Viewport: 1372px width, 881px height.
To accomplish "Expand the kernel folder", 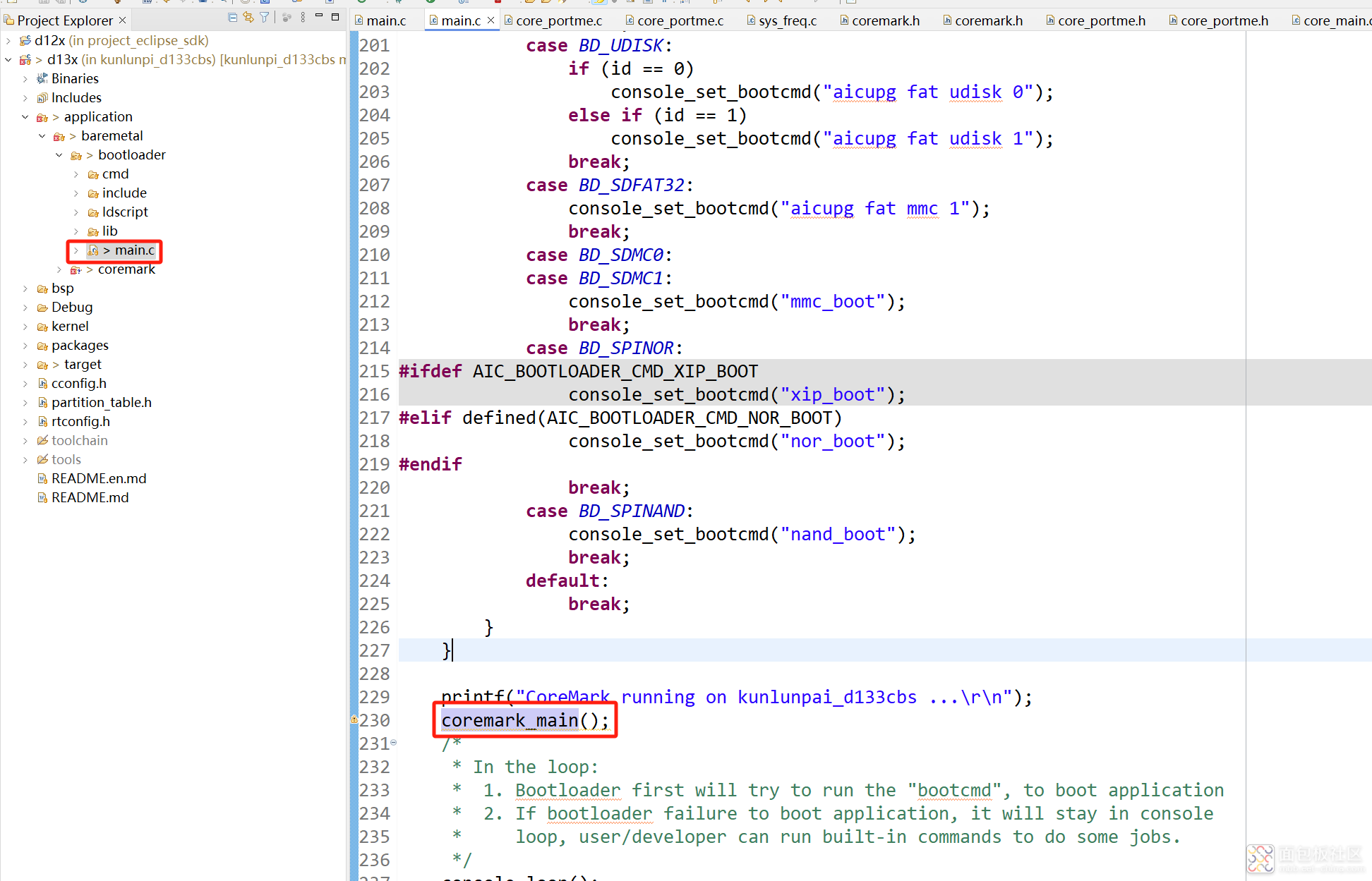I will pyautogui.click(x=25, y=327).
